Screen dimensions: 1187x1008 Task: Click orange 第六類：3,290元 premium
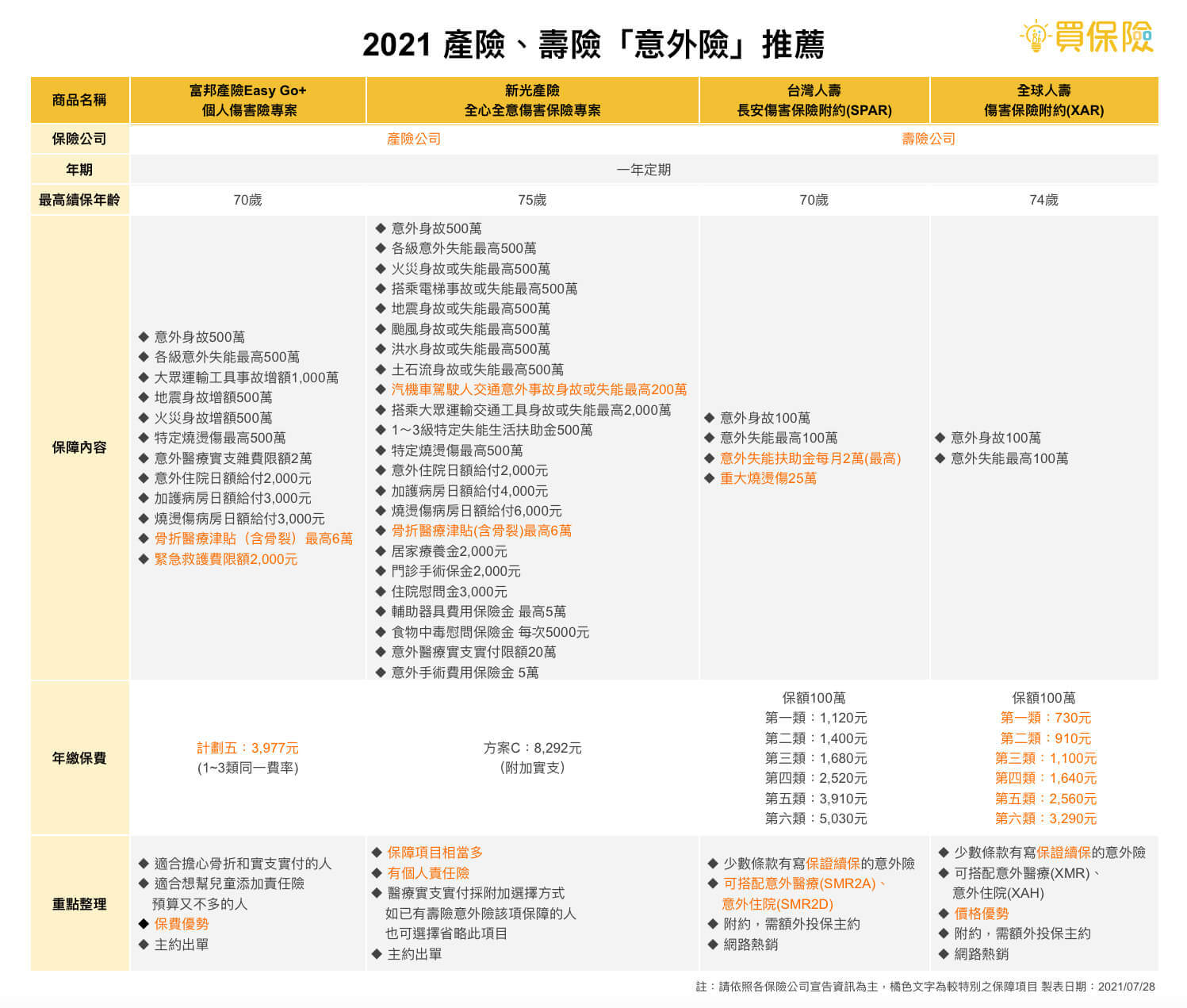click(1045, 818)
